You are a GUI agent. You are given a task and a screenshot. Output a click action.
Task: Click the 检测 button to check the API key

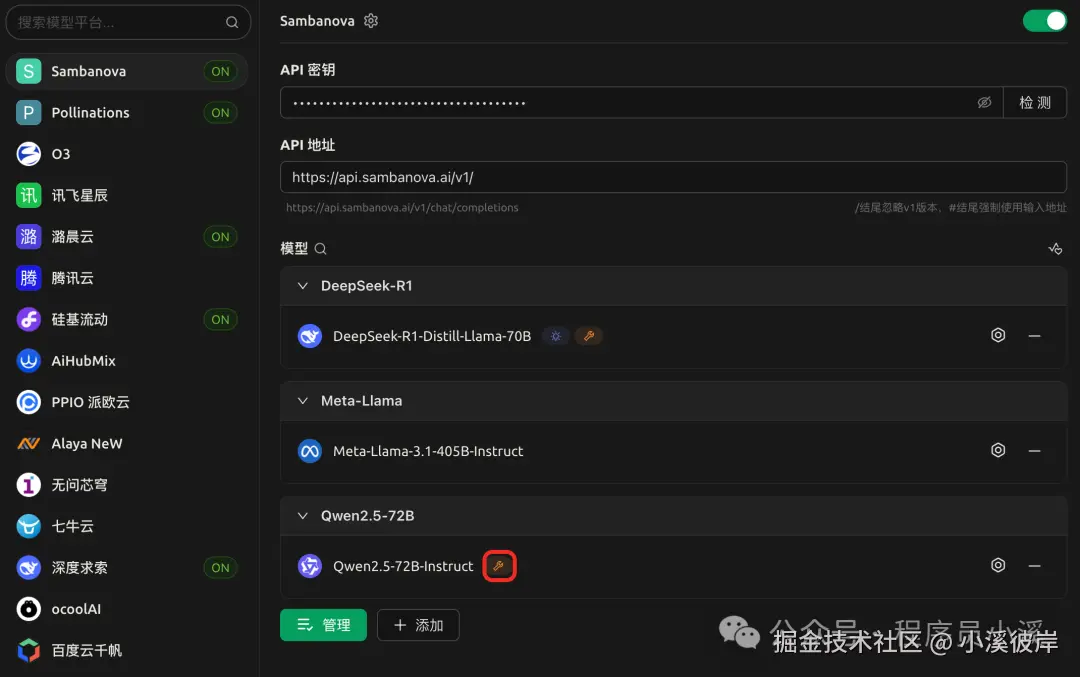click(x=1035, y=103)
